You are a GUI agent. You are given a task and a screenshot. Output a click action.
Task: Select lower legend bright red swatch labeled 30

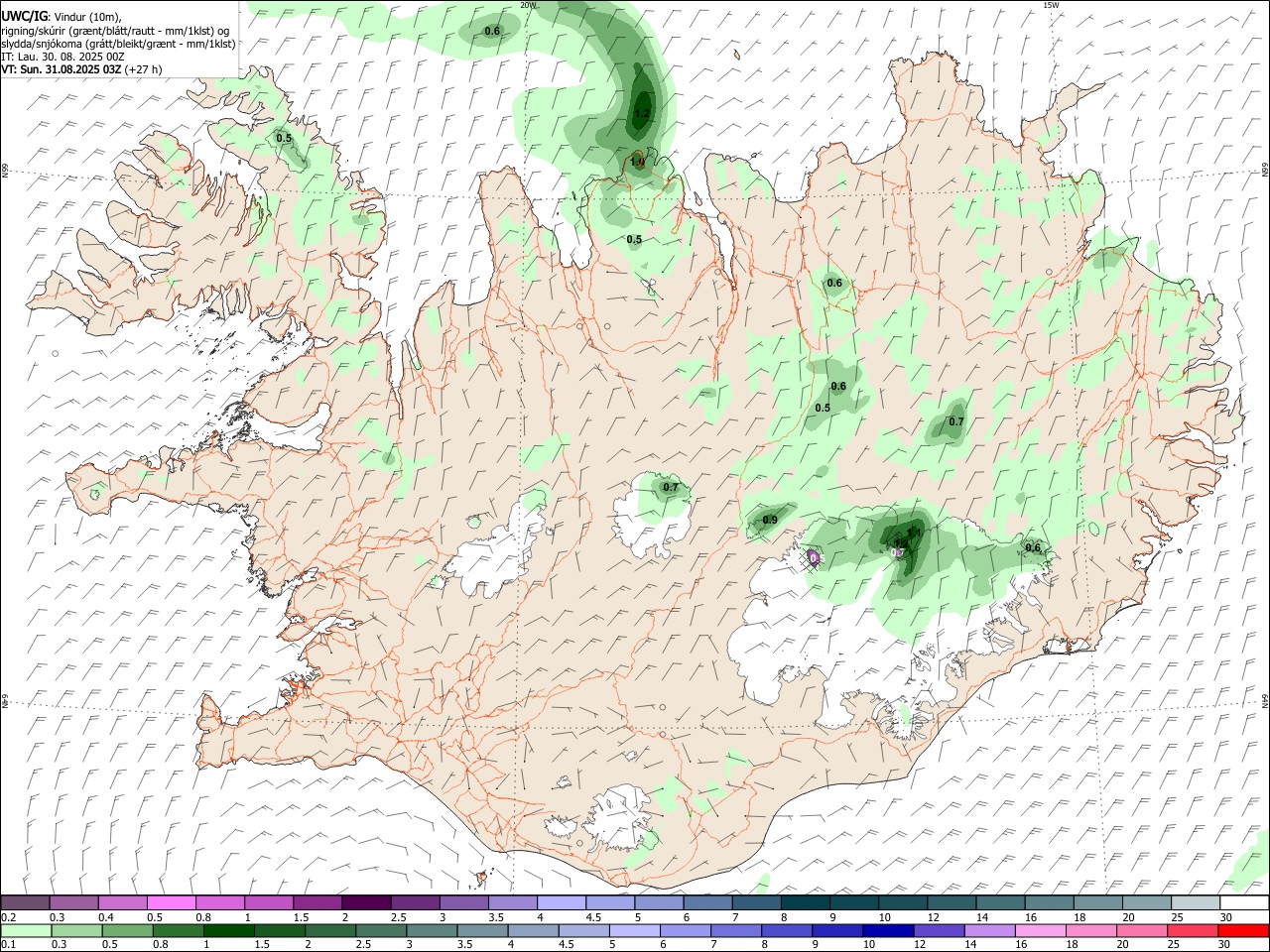[1242, 930]
